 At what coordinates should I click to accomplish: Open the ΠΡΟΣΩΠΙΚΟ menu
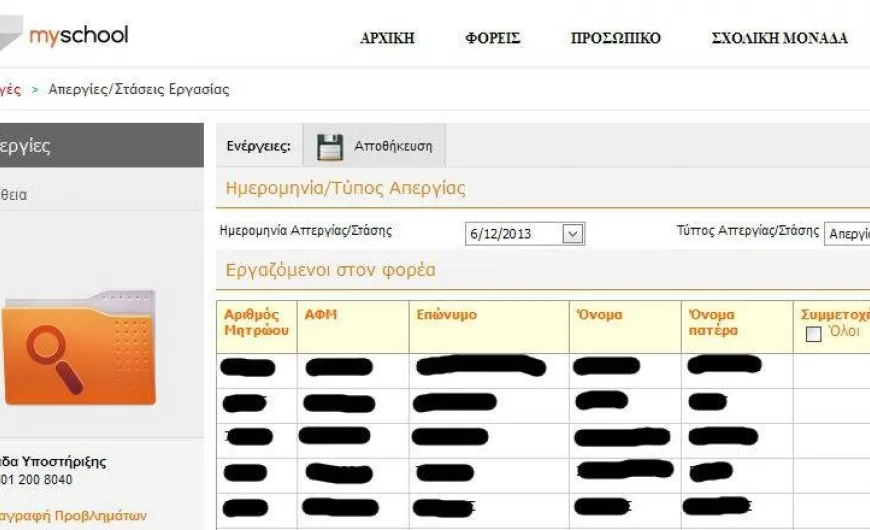616,38
